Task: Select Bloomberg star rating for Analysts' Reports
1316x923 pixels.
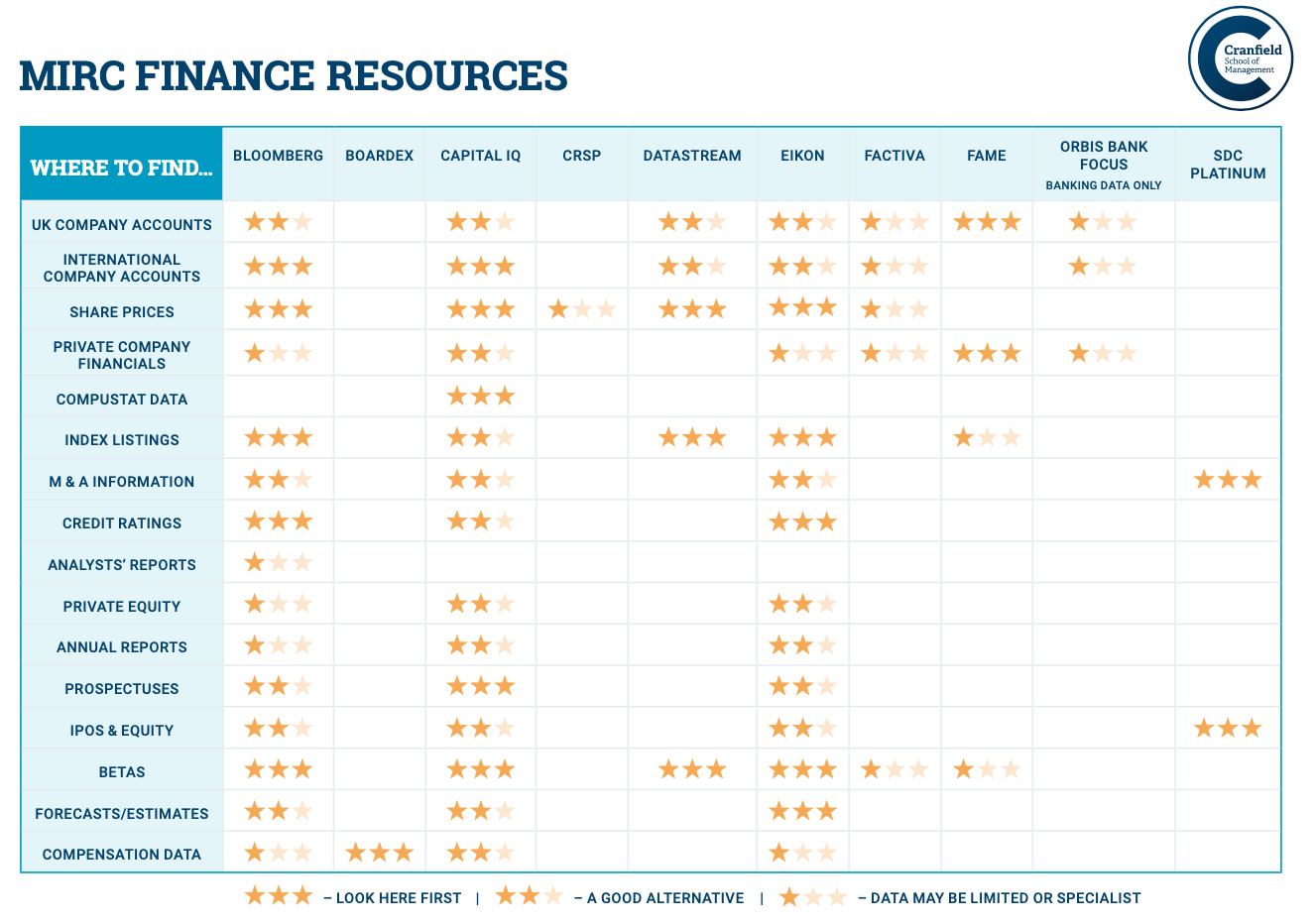Action: tap(279, 564)
